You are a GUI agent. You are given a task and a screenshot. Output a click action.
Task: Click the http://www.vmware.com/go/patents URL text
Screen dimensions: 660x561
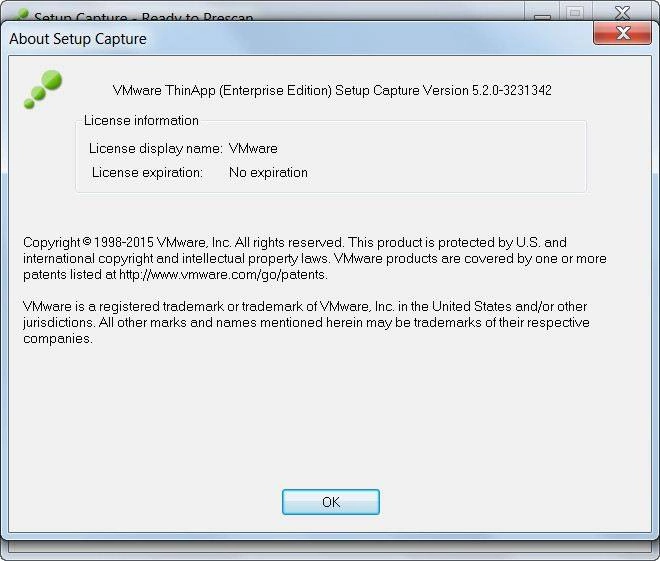click(223, 274)
